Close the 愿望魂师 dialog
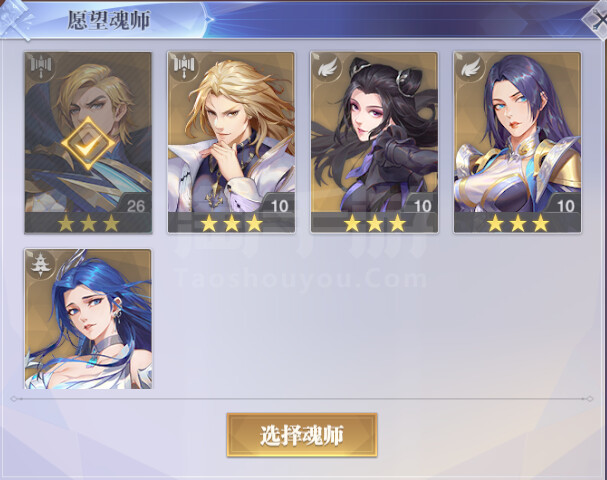 pyautogui.click(x=597, y=19)
